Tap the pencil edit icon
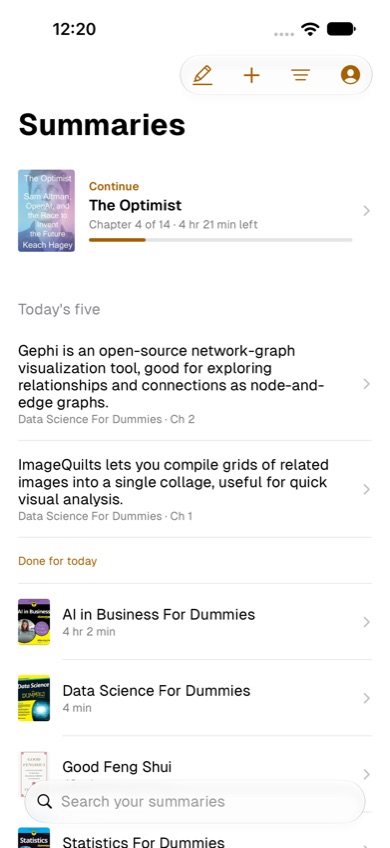 coord(202,75)
